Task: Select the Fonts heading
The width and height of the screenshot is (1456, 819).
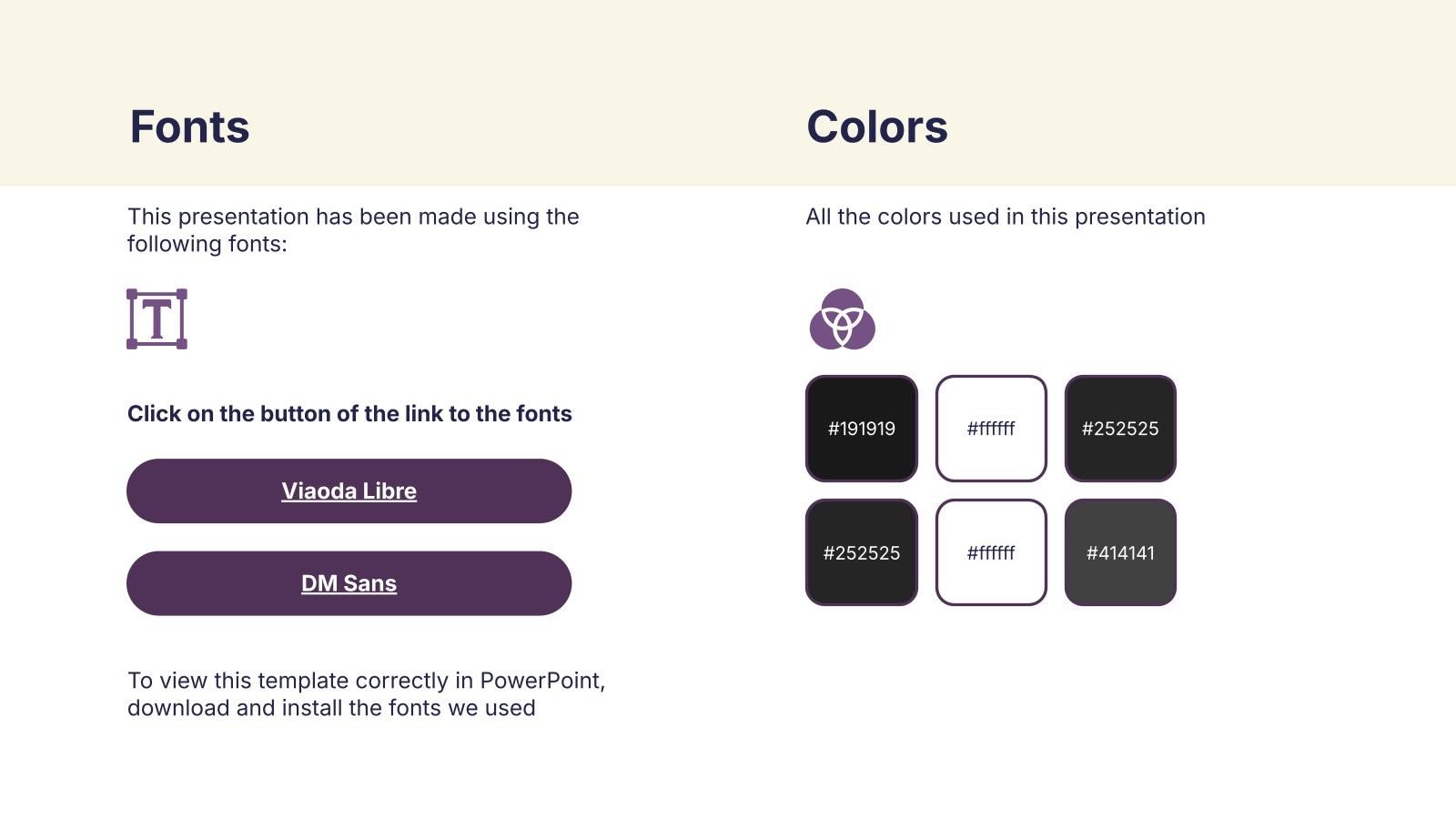Action: tap(189, 126)
